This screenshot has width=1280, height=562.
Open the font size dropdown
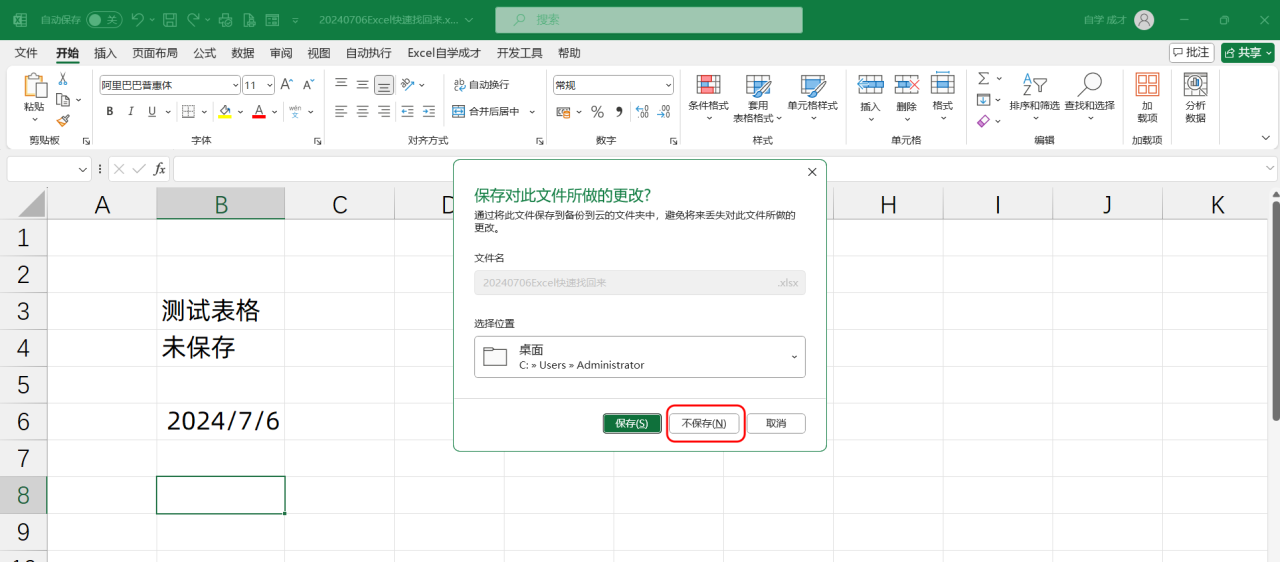point(269,85)
